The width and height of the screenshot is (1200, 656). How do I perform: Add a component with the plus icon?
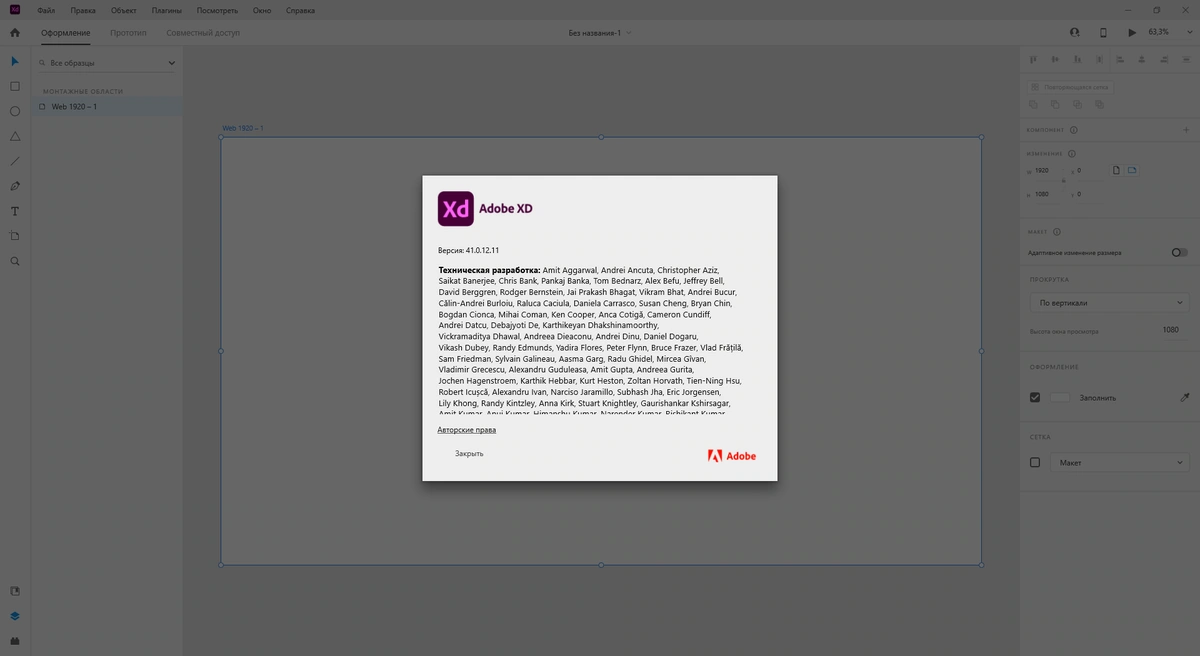(x=1184, y=130)
